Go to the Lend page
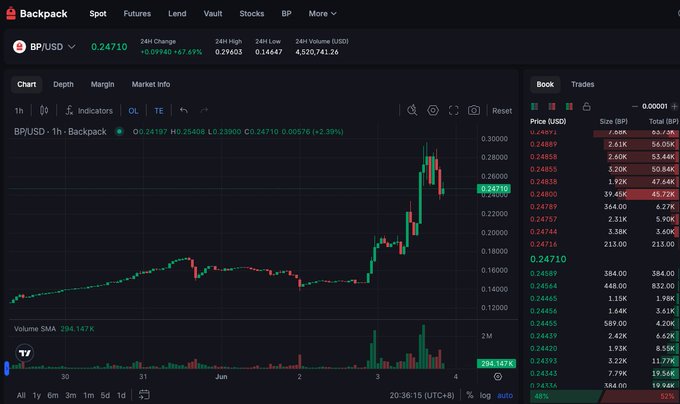Screen dimensions: 680x404 tap(177, 13)
